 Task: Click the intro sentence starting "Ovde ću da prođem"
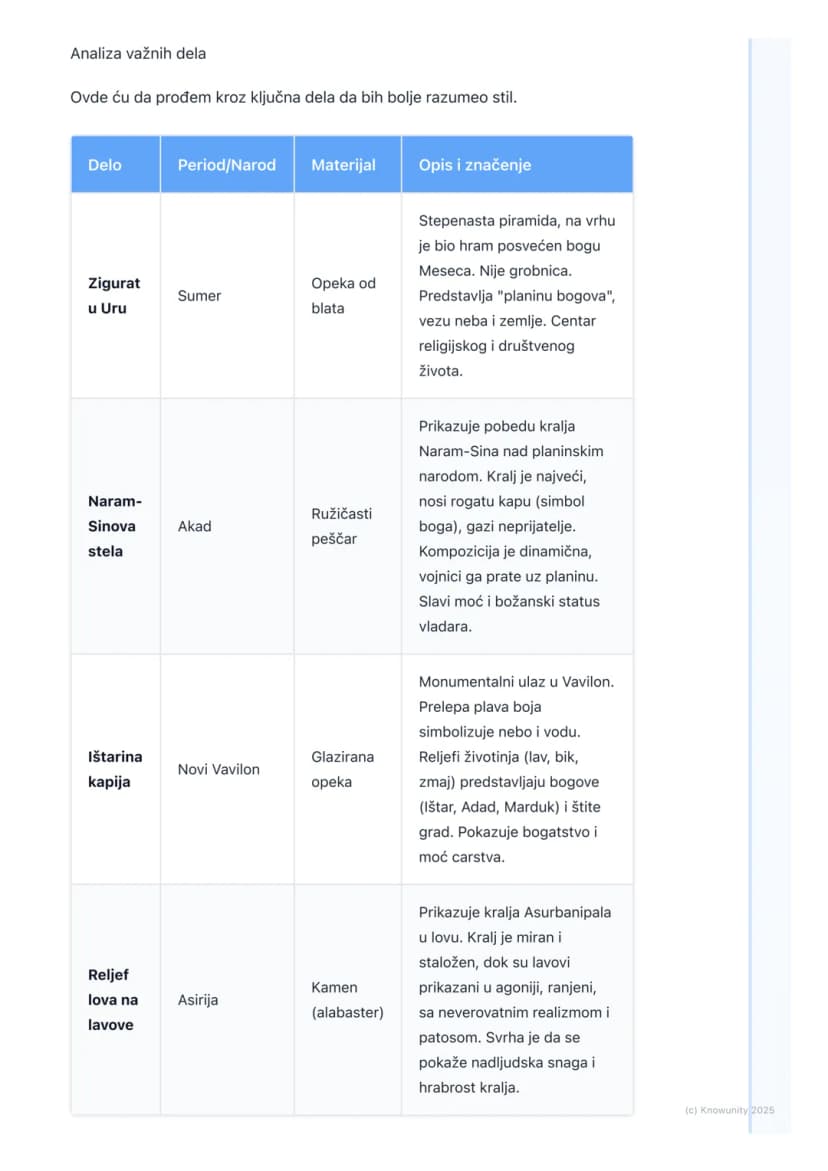[293, 97]
